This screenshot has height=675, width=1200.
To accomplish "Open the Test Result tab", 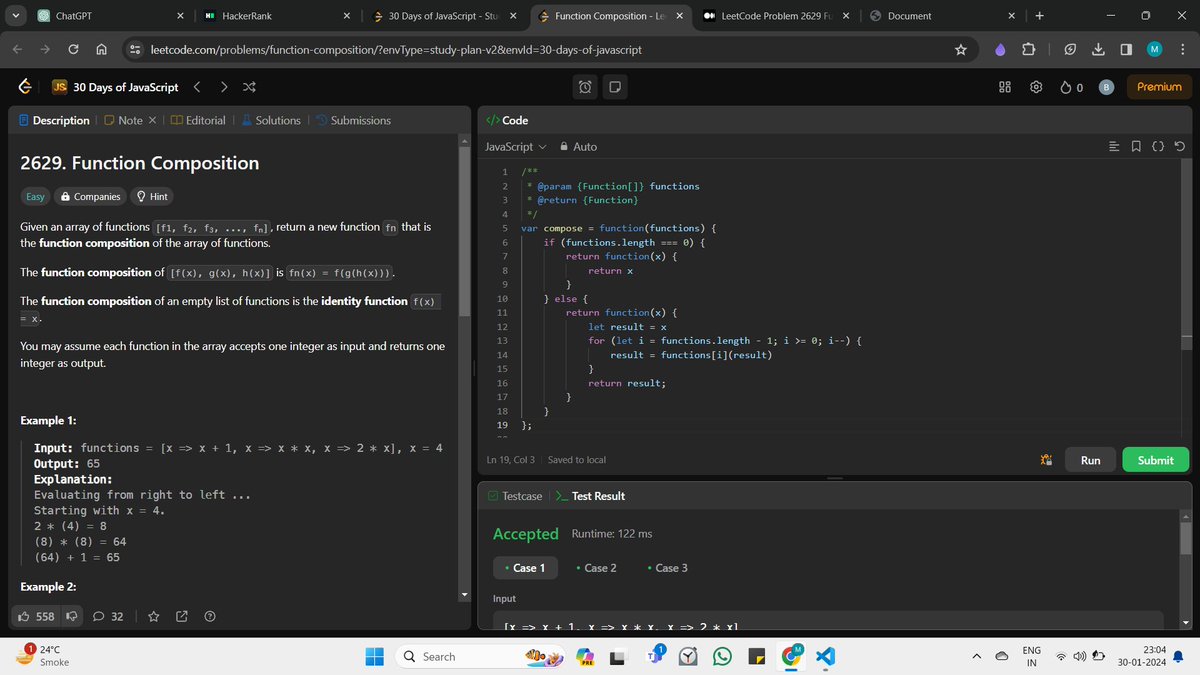I will pos(599,495).
